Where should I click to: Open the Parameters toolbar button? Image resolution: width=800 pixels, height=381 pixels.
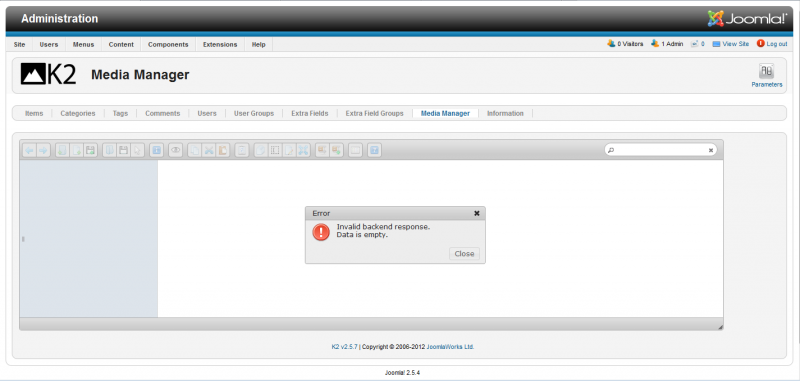(766, 75)
